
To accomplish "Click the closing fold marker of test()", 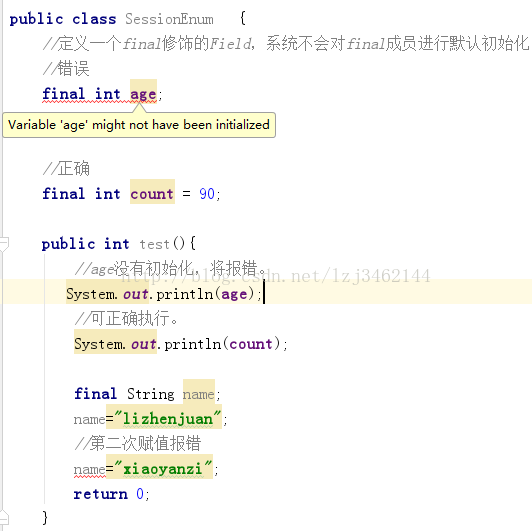I will [4, 518].
